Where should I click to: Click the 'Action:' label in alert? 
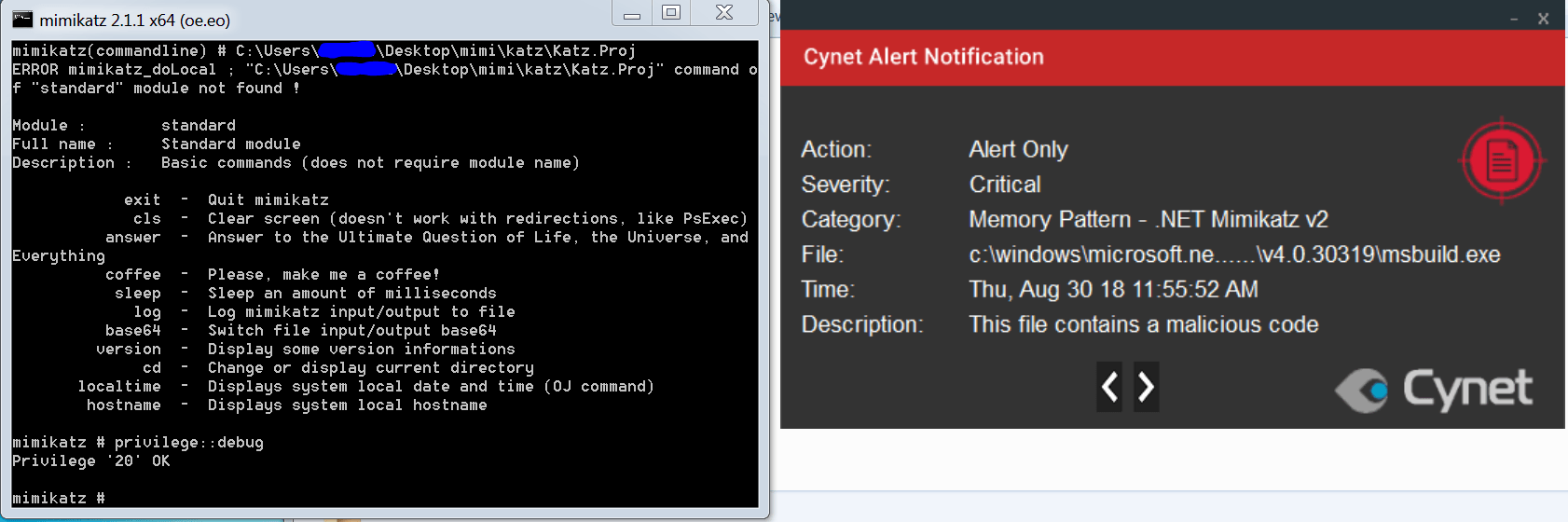pos(836,149)
